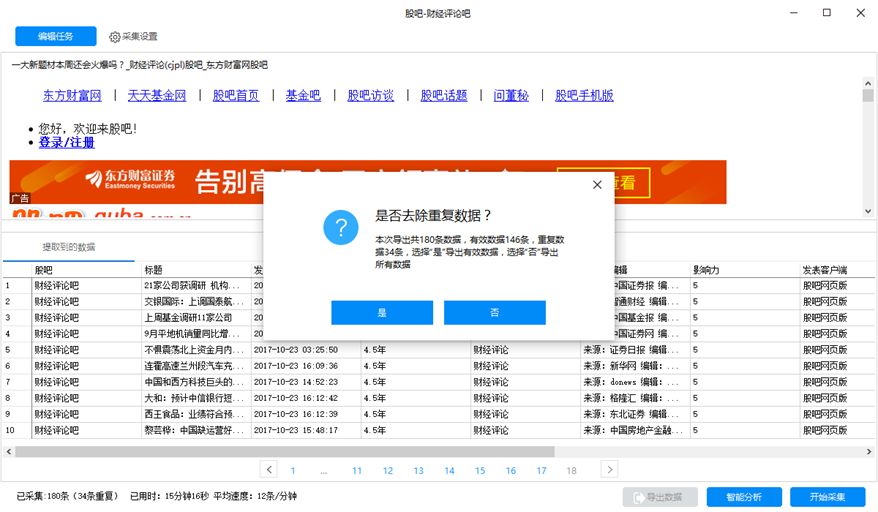Click table horizontal scrollbar right arrow
Viewport: 878px width, 512px height.
[869, 452]
